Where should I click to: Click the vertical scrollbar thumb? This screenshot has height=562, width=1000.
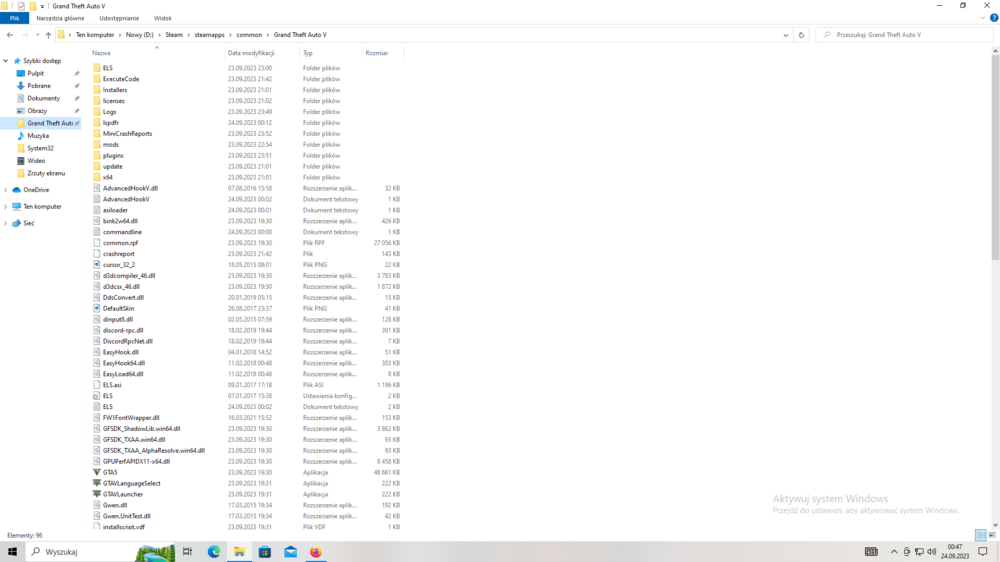point(995,158)
